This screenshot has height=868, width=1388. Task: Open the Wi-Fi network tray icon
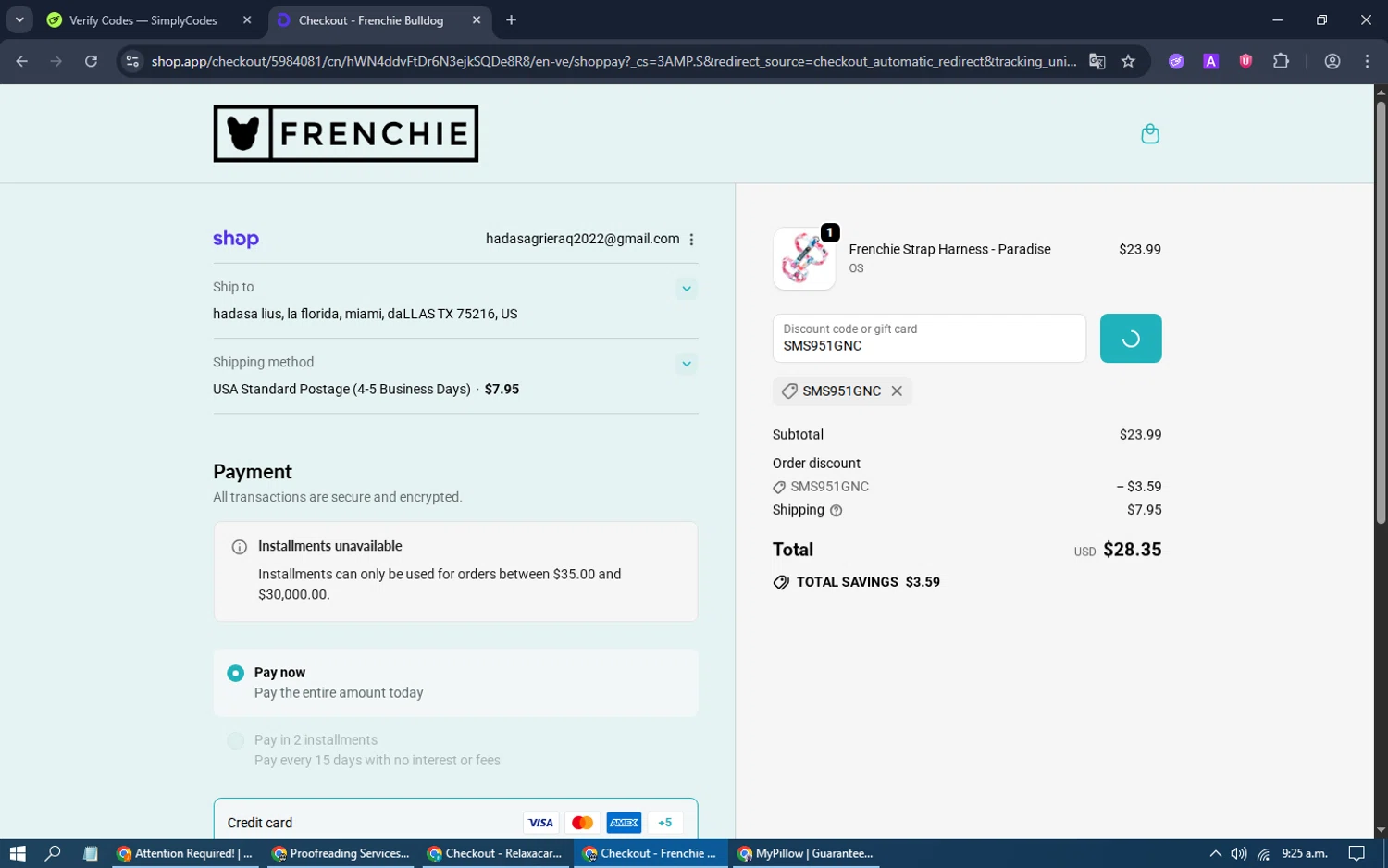(x=1263, y=853)
